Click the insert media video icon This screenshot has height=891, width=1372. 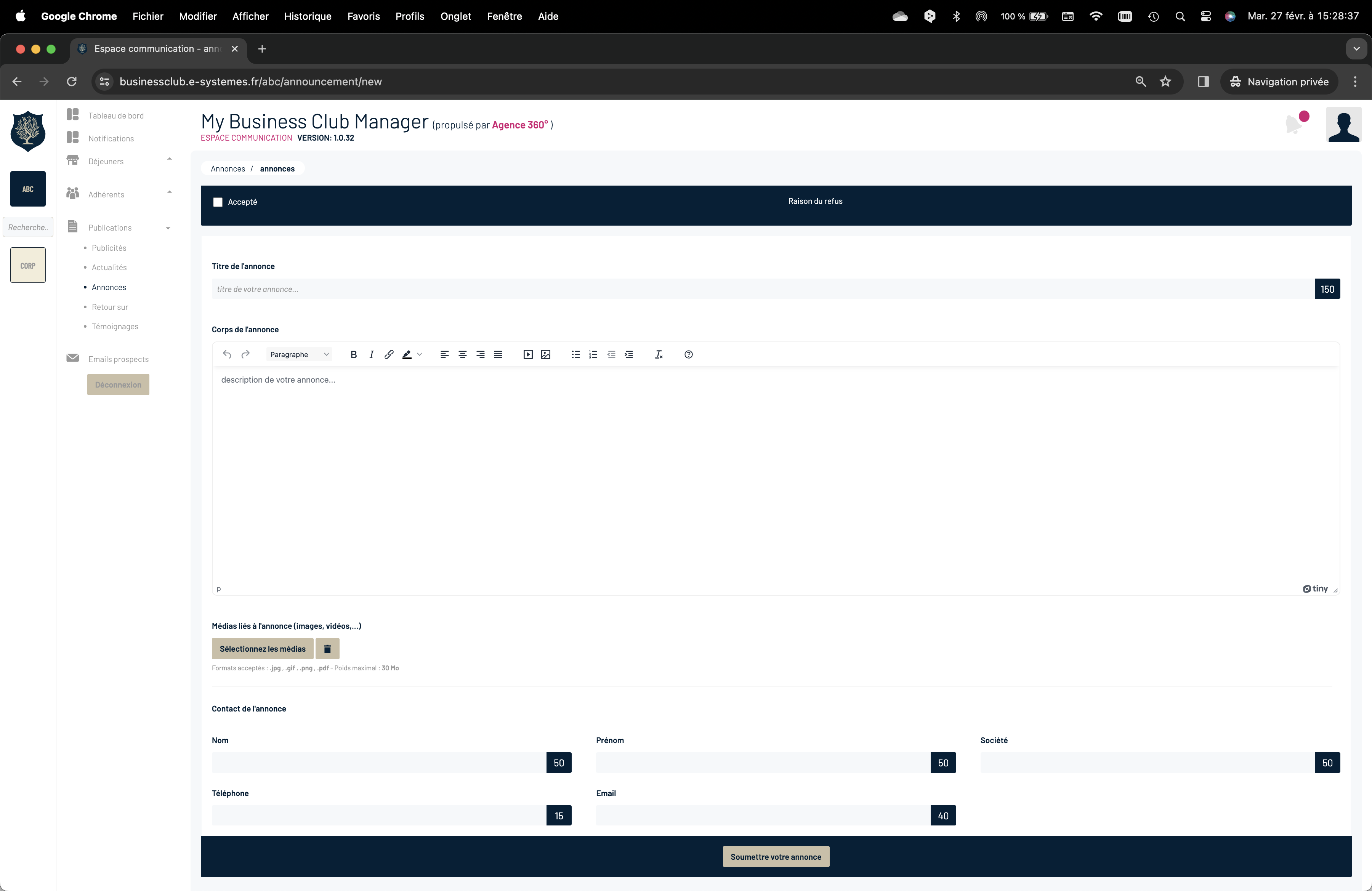pos(527,354)
